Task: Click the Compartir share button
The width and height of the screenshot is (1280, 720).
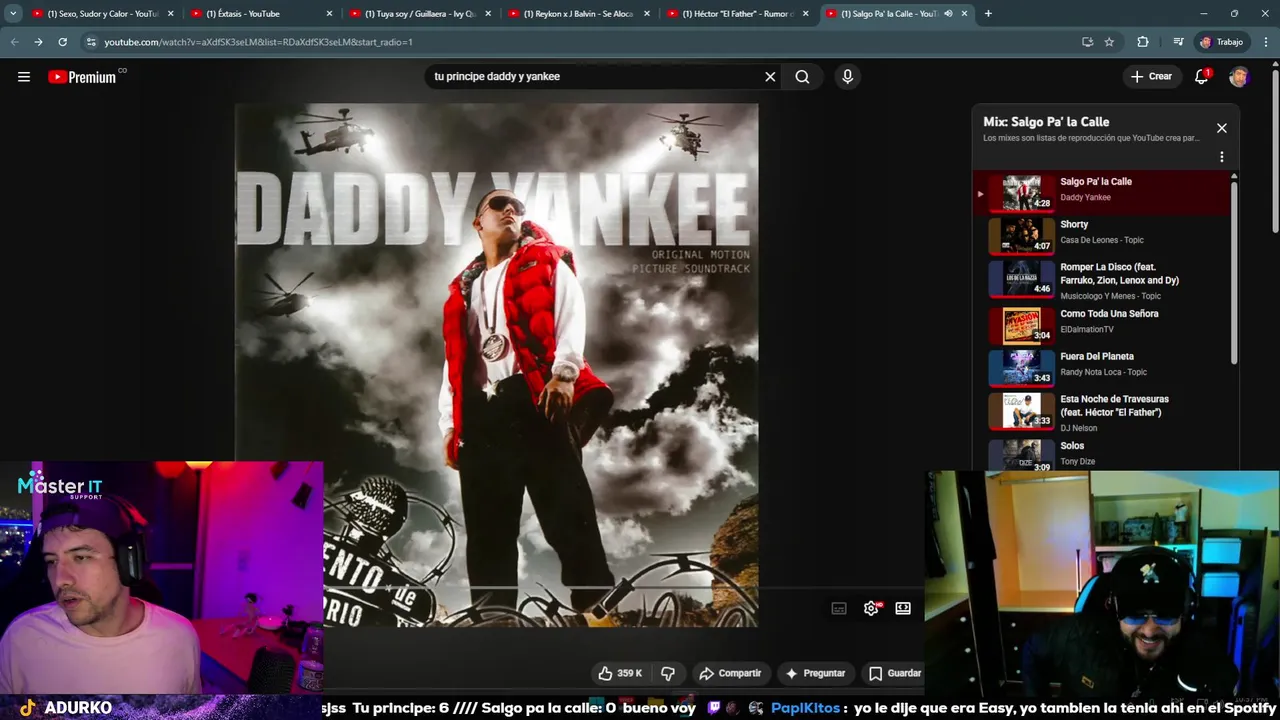Action: (730, 673)
